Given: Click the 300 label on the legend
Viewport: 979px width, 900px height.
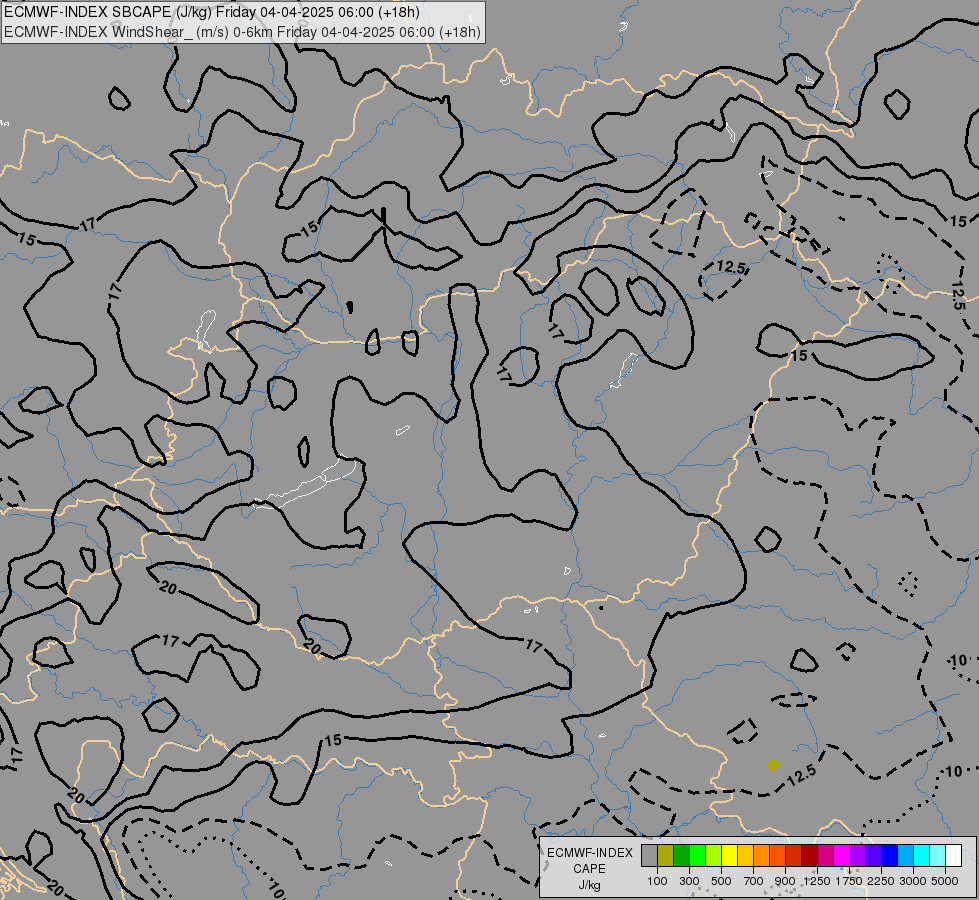Looking at the screenshot, I should 689,881.
